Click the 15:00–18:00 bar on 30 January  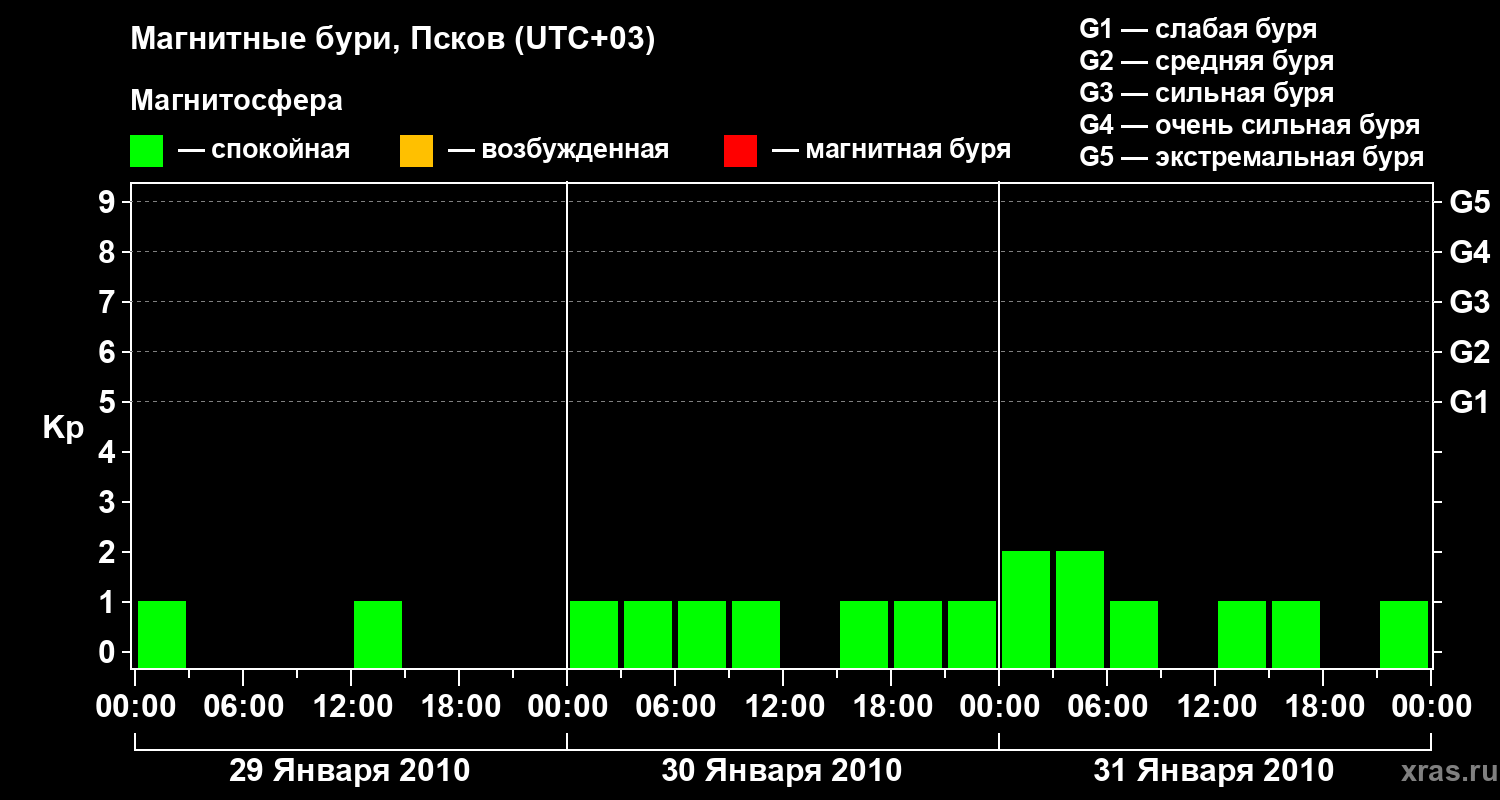(864, 634)
